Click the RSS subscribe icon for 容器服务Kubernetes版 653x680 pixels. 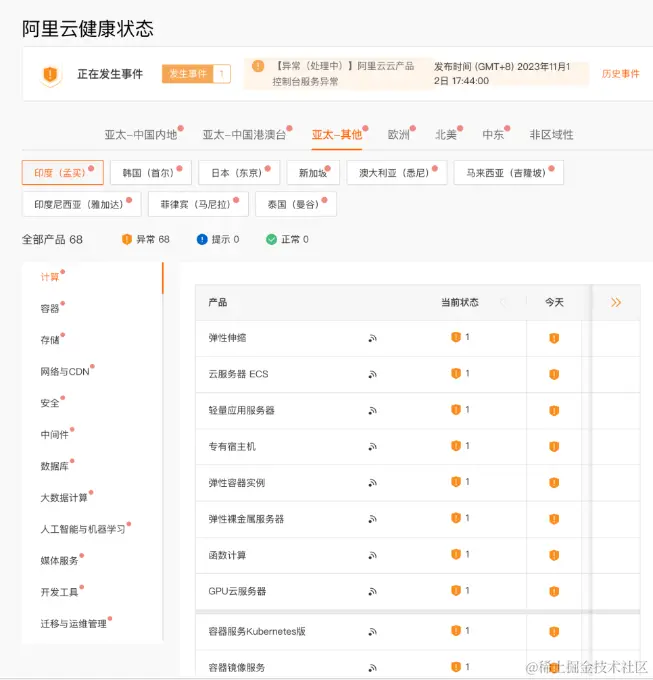(372, 632)
